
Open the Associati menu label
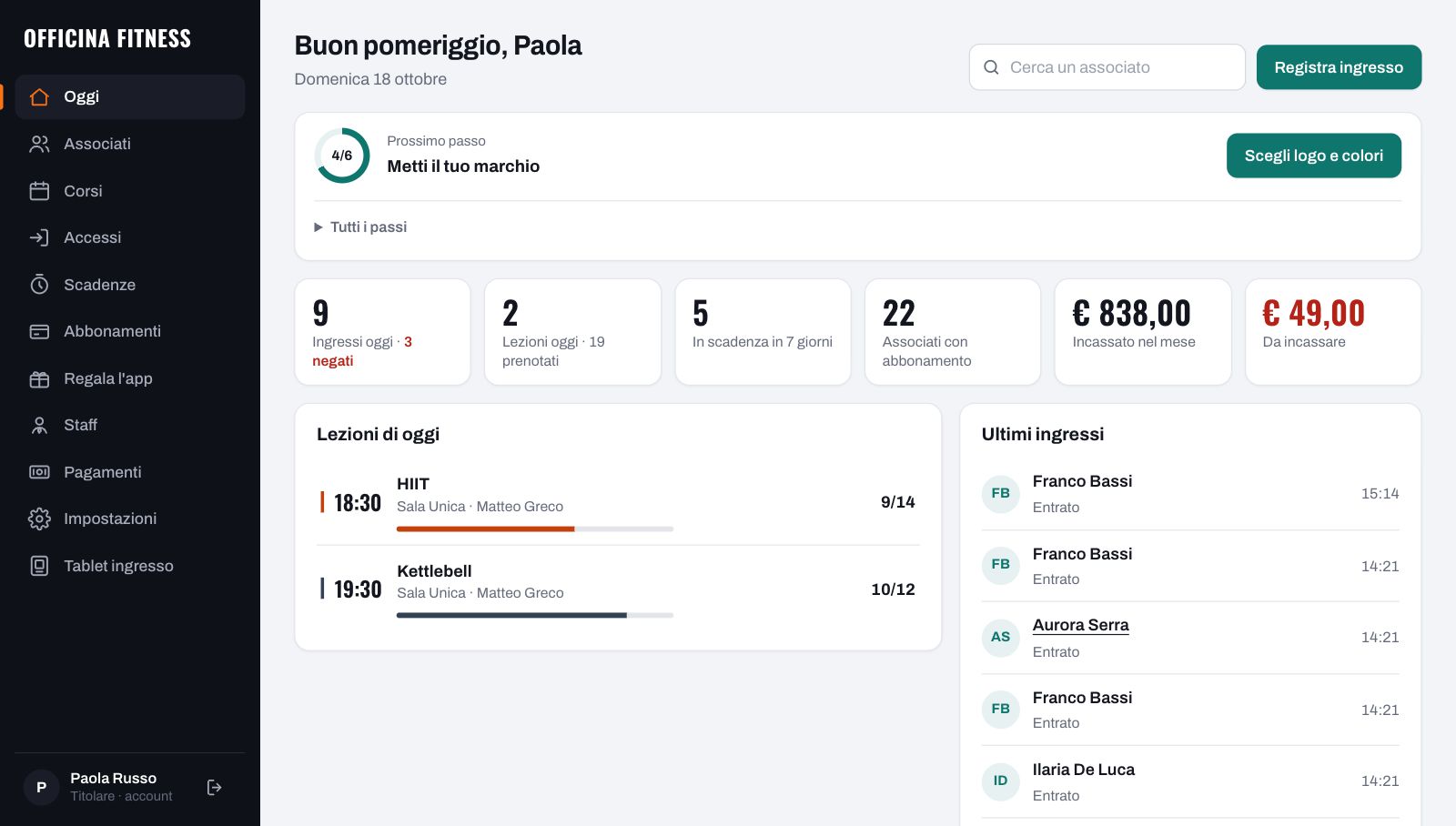pos(97,144)
